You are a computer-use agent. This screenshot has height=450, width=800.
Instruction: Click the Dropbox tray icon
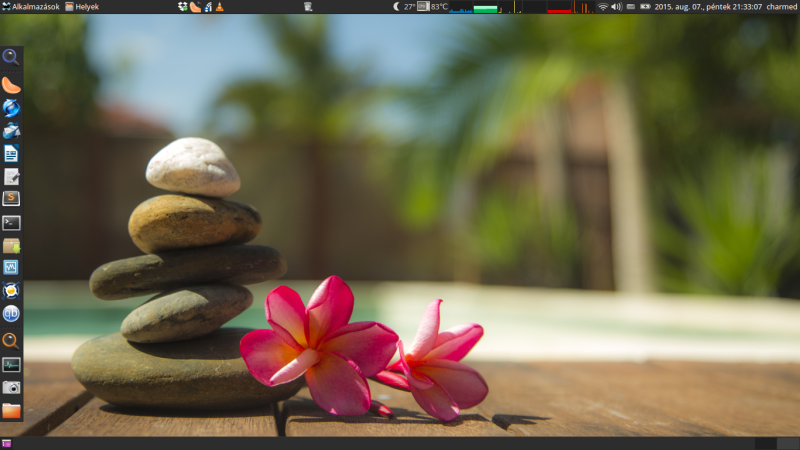183,7
